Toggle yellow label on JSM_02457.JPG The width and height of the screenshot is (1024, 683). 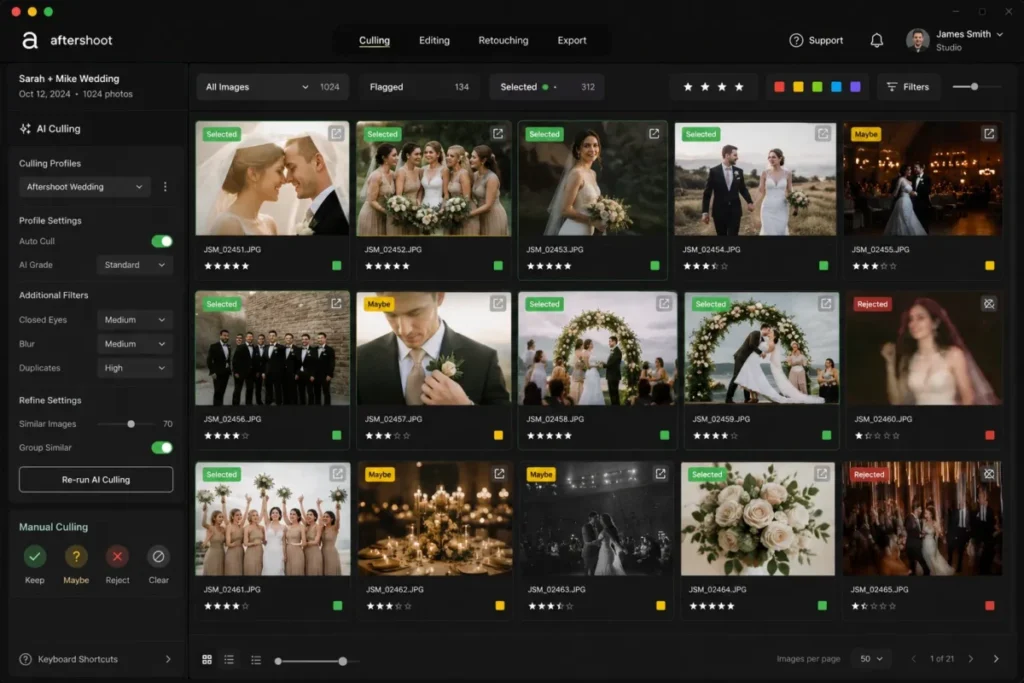(x=499, y=436)
